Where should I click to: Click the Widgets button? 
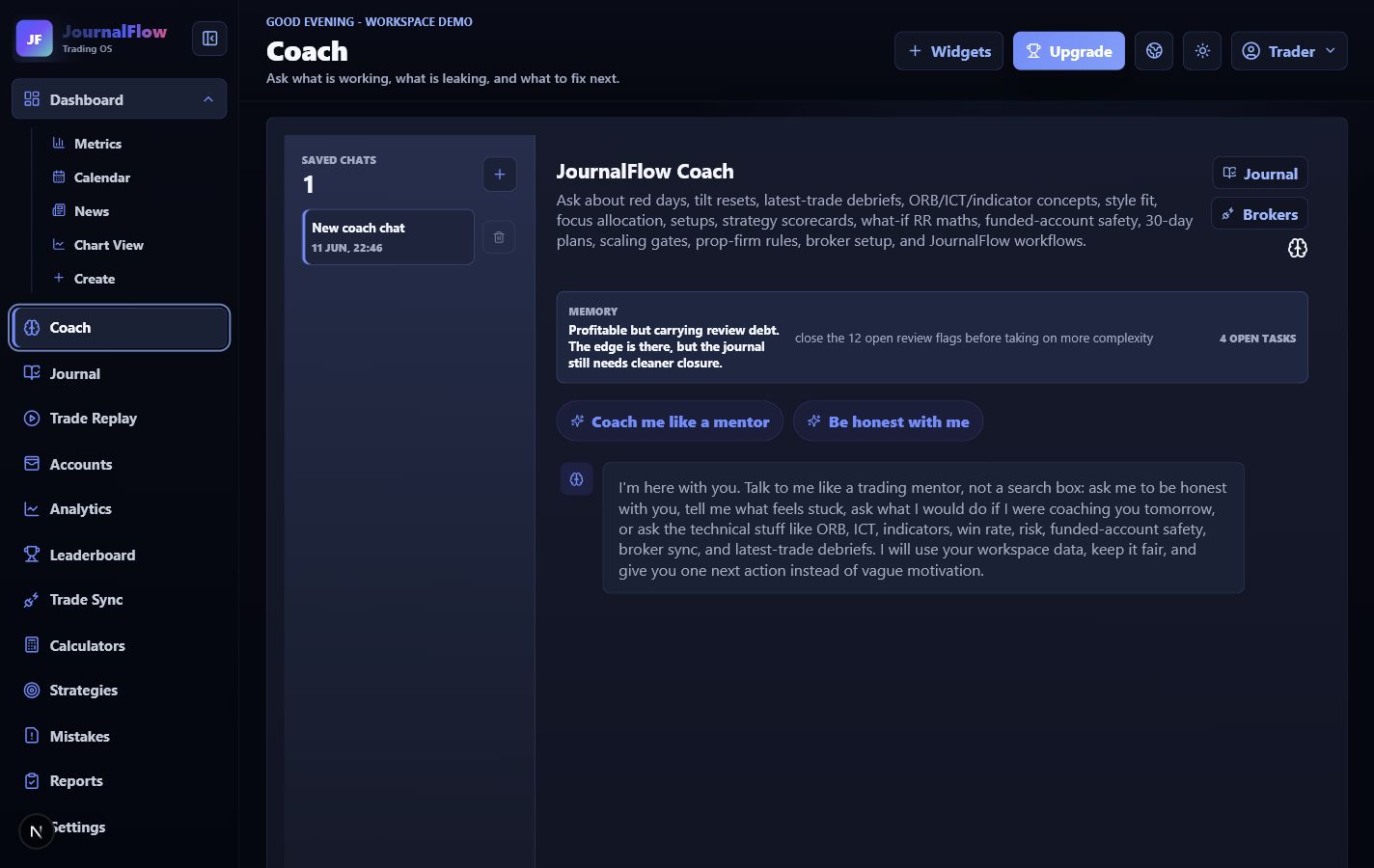tap(949, 51)
